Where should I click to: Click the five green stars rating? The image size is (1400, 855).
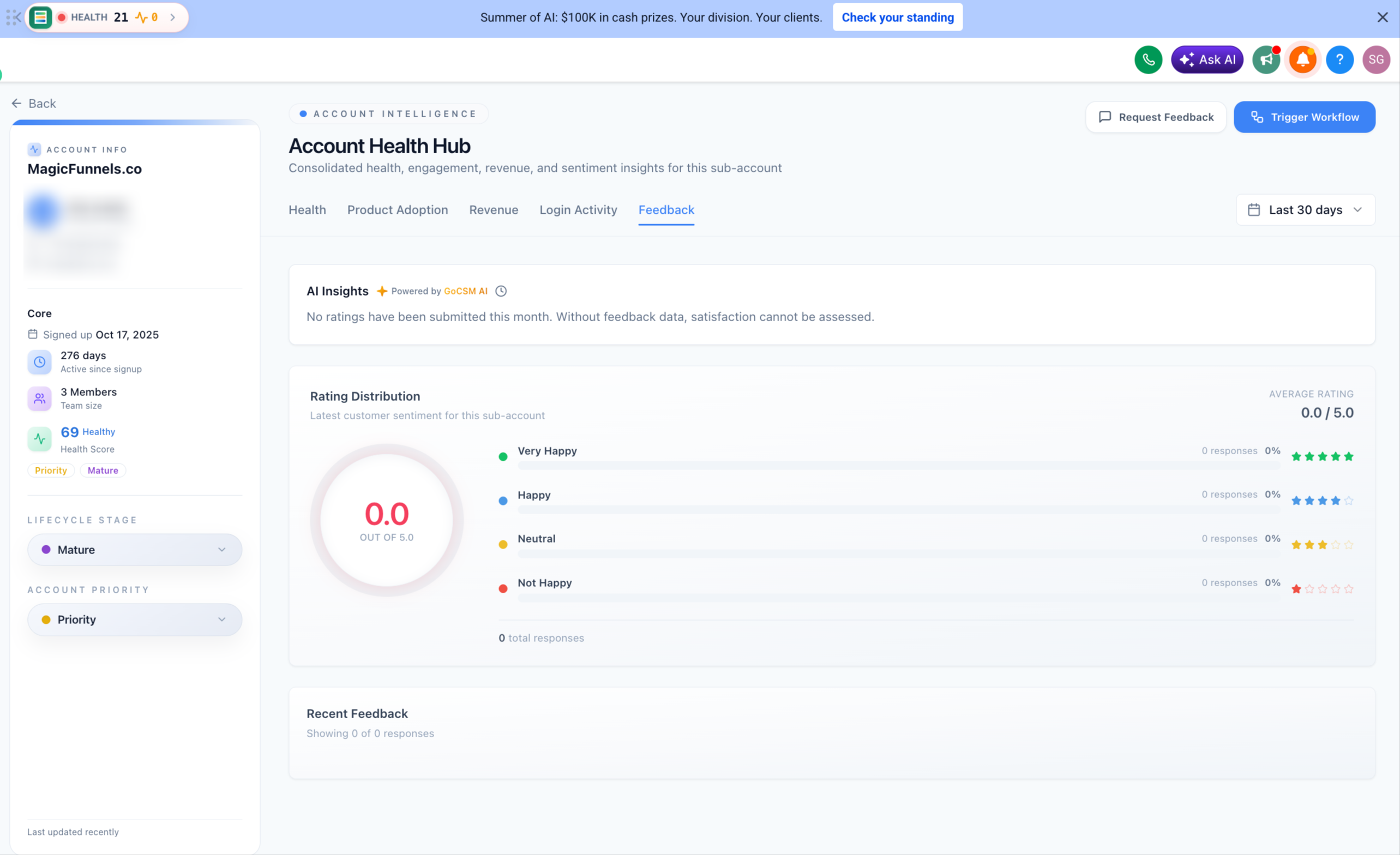(1322, 457)
